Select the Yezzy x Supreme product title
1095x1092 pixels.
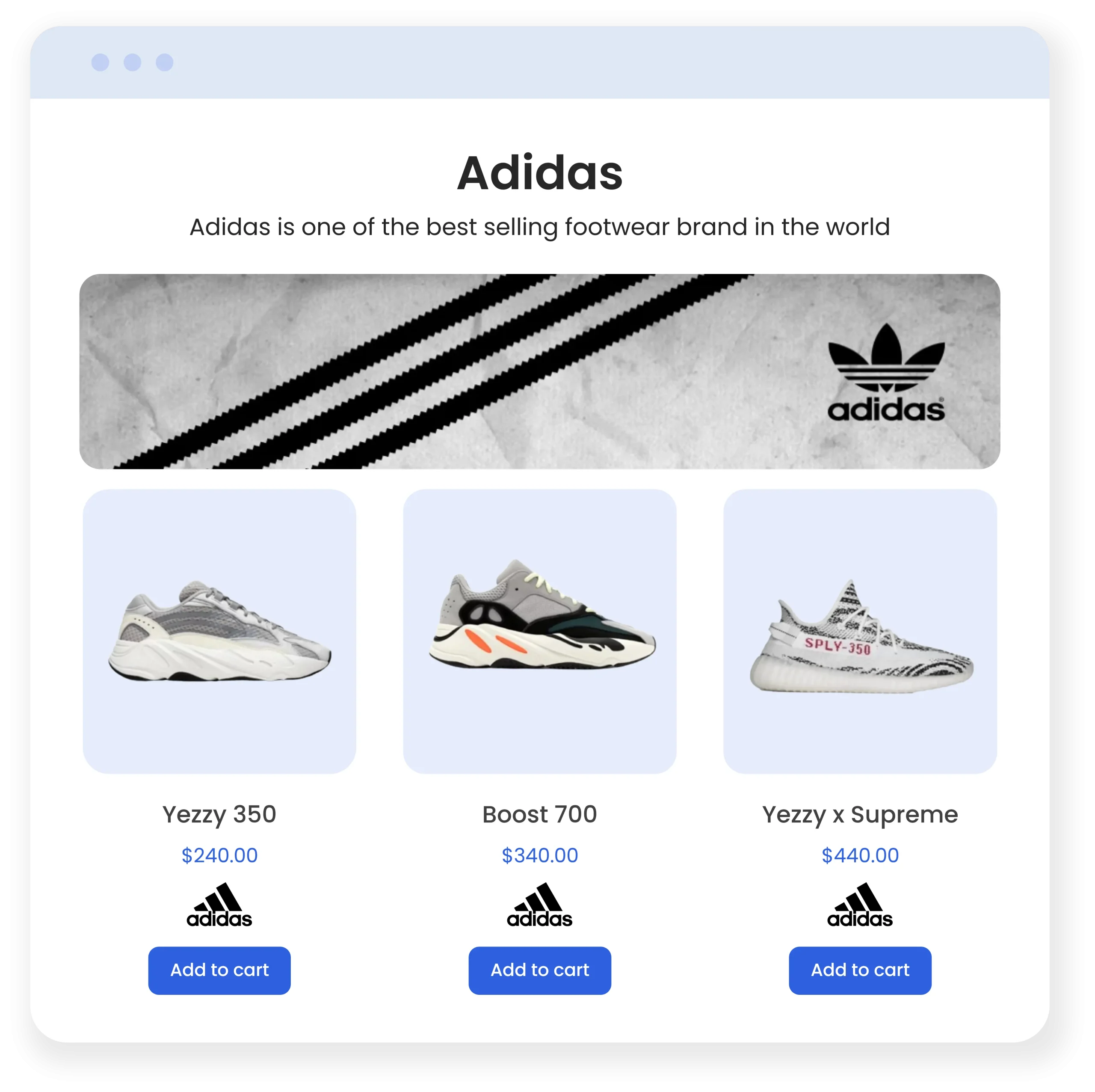point(860,815)
